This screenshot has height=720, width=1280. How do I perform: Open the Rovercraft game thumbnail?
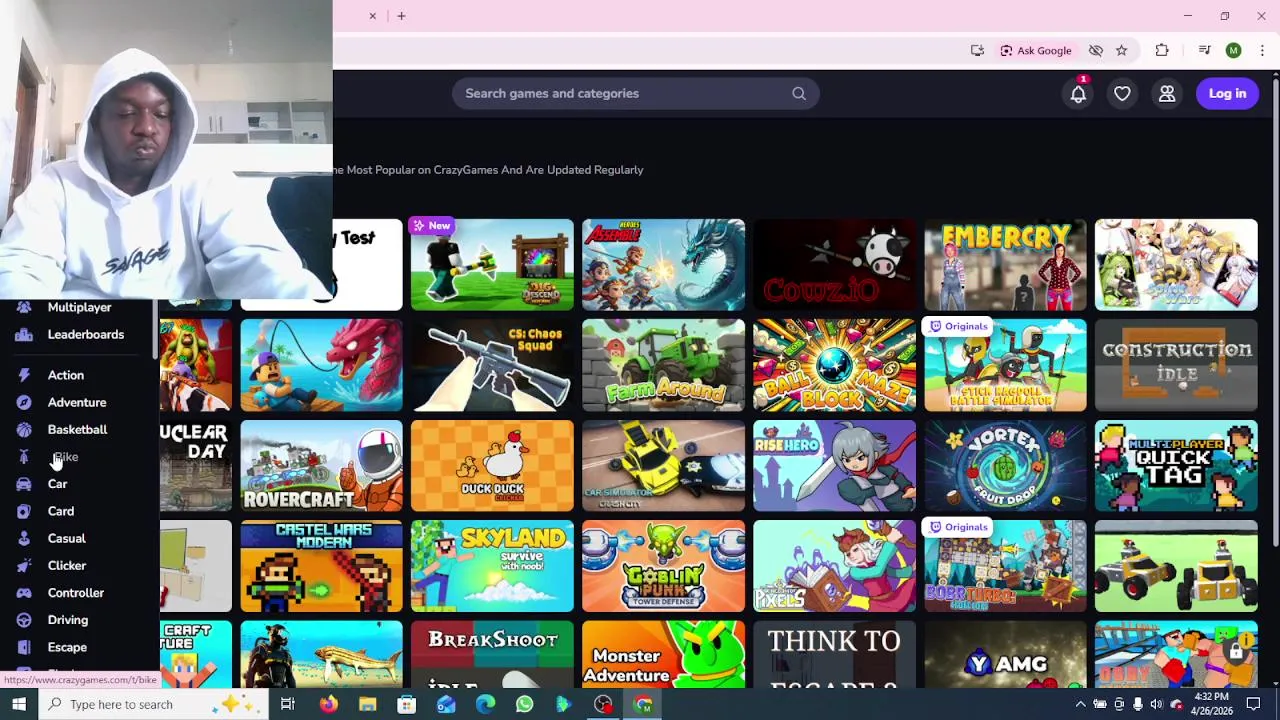point(321,466)
